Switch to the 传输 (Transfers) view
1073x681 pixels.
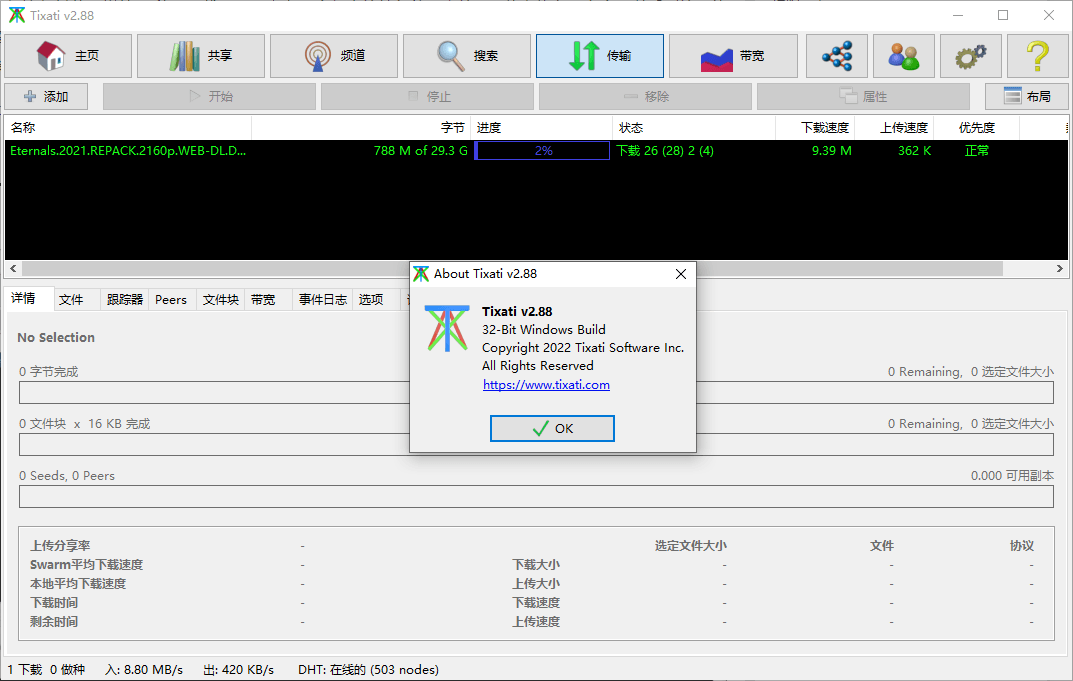(x=599, y=56)
